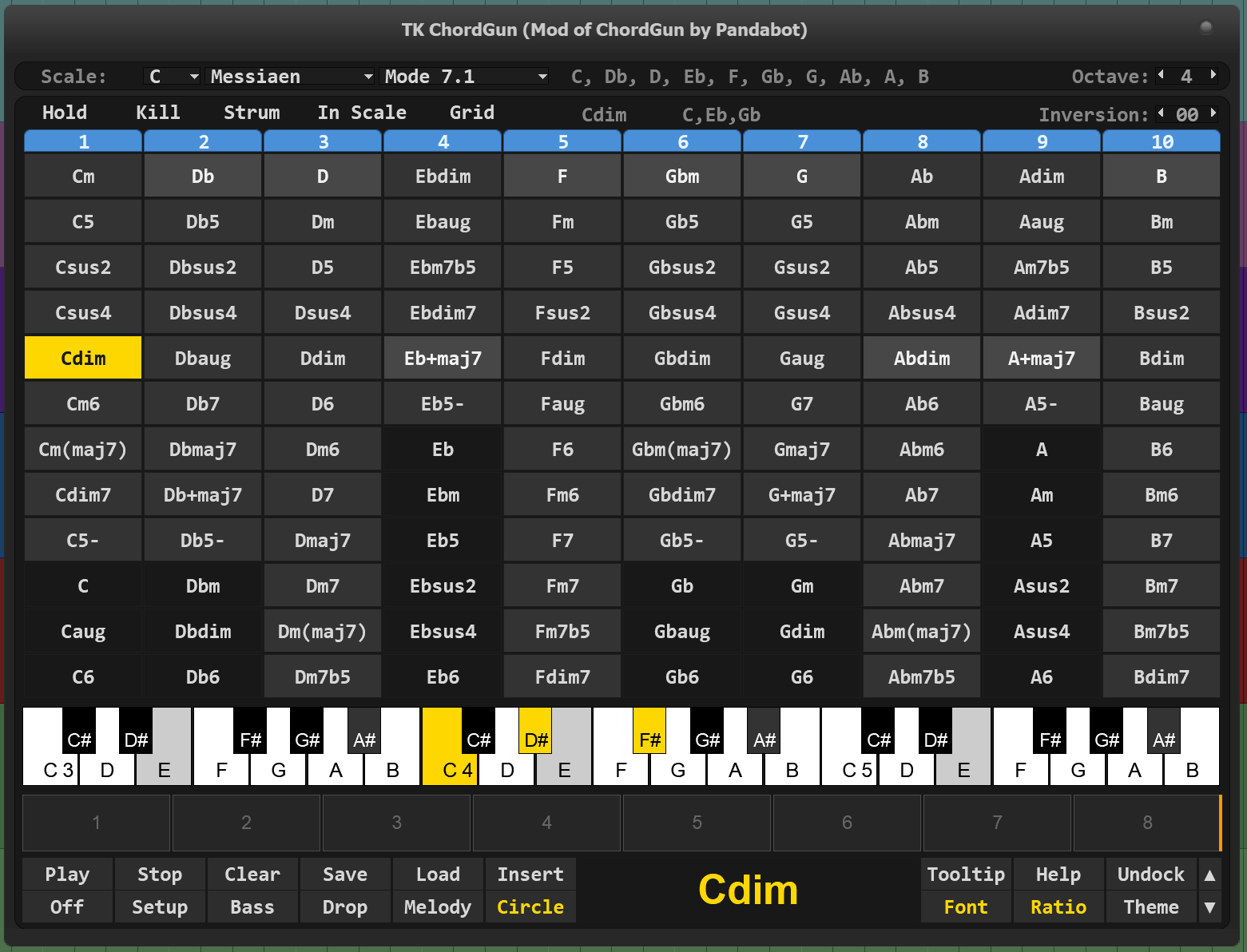
Task: Click the Theme button
Action: (x=1151, y=907)
